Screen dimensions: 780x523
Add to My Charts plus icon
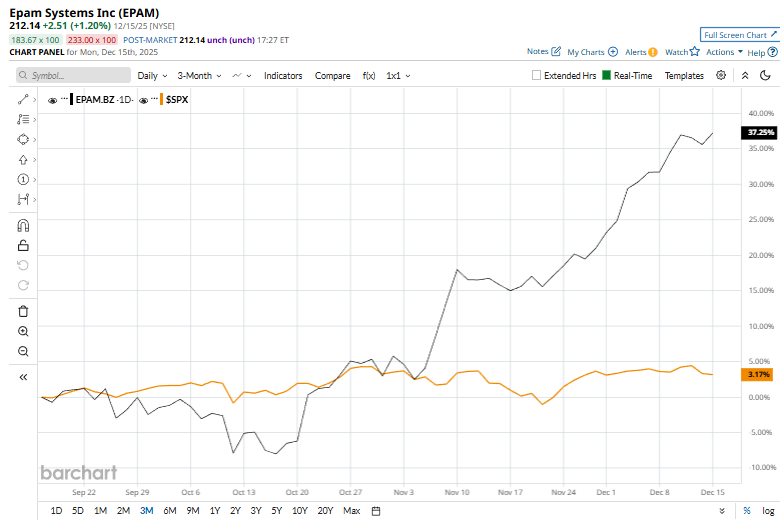pos(613,52)
